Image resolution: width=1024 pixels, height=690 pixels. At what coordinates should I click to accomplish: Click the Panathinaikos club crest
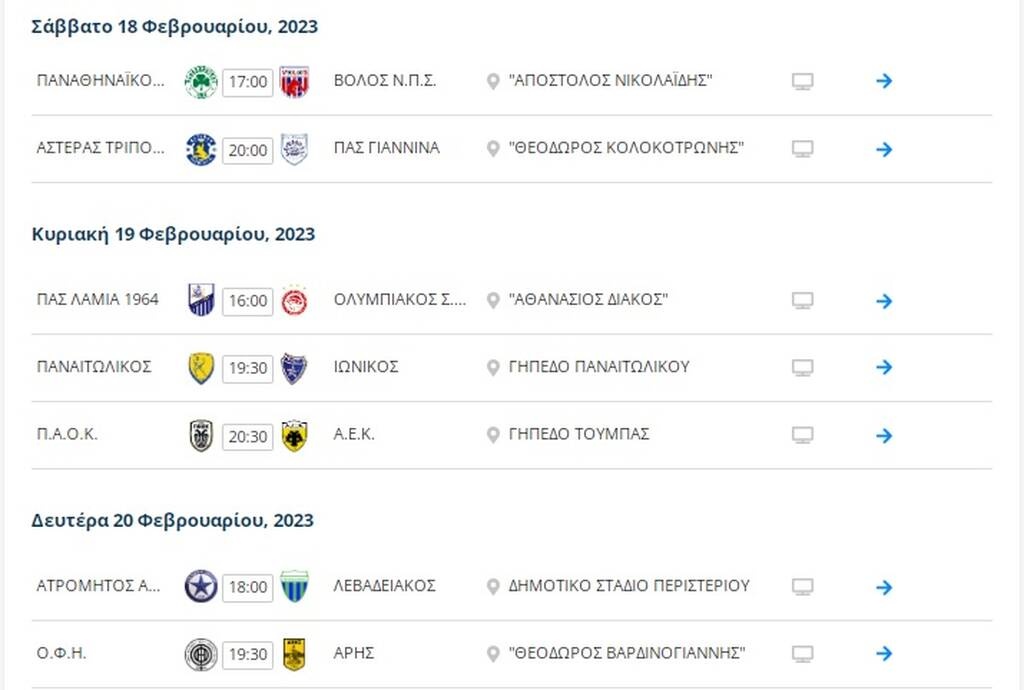point(199,80)
